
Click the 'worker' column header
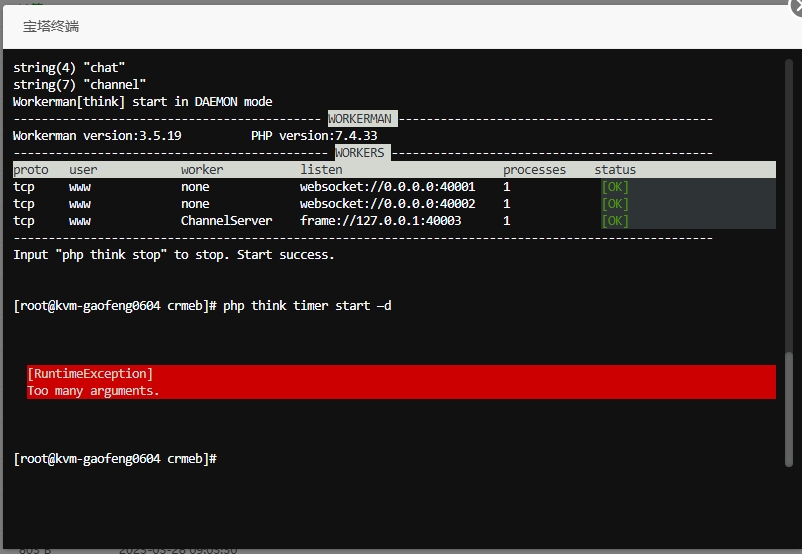click(x=202, y=169)
